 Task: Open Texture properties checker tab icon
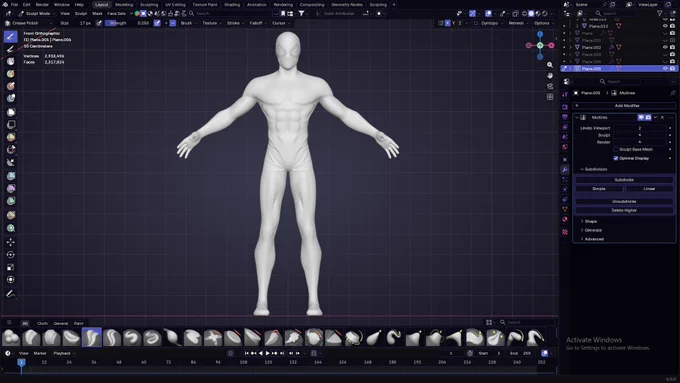point(565,232)
